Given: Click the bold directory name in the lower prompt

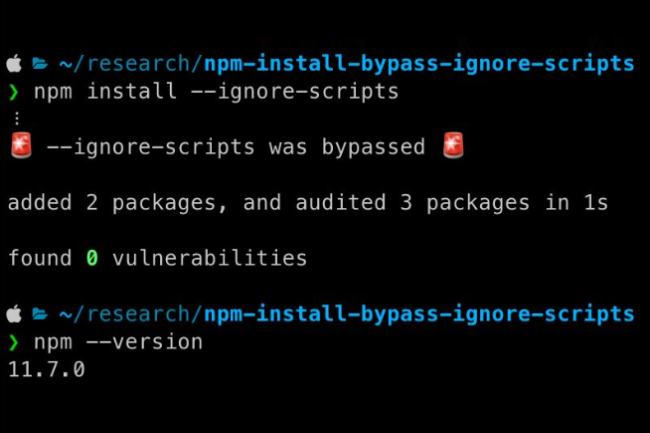Looking at the screenshot, I should point(418,314).
